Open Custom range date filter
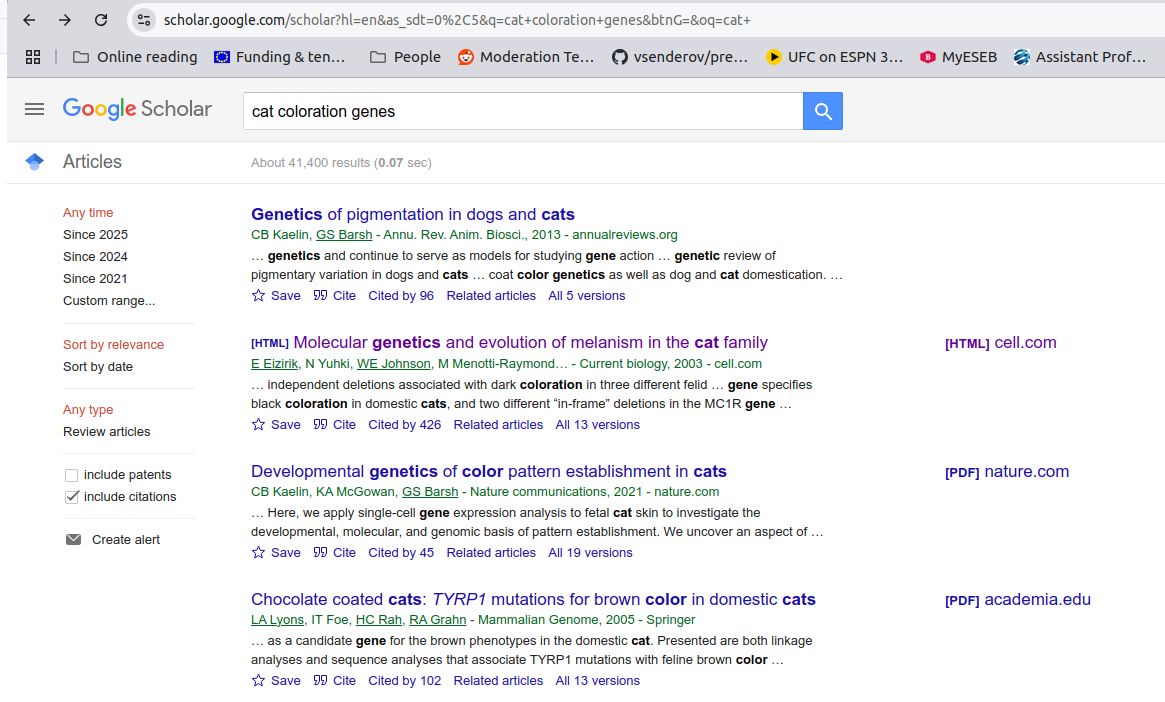Image resolution: width=1165 pixels, height=702 pixels. click(x=109, y=301)
